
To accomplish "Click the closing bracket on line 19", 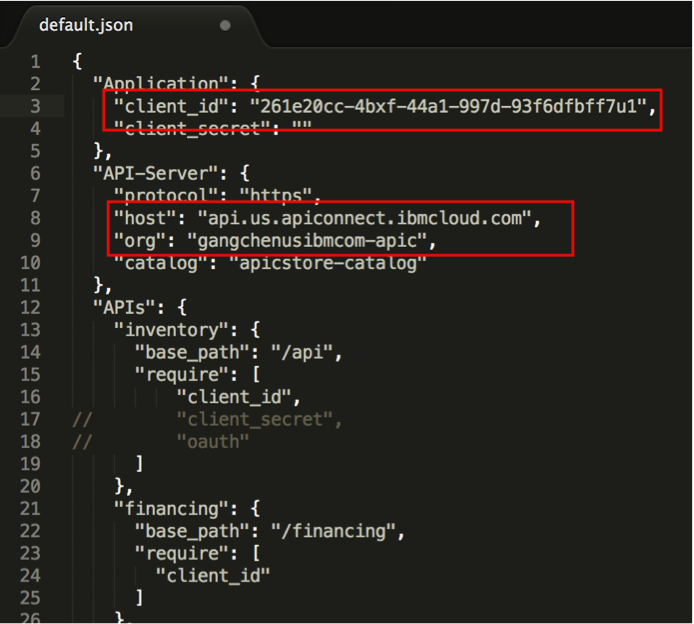I will click(x=139, y=464).
